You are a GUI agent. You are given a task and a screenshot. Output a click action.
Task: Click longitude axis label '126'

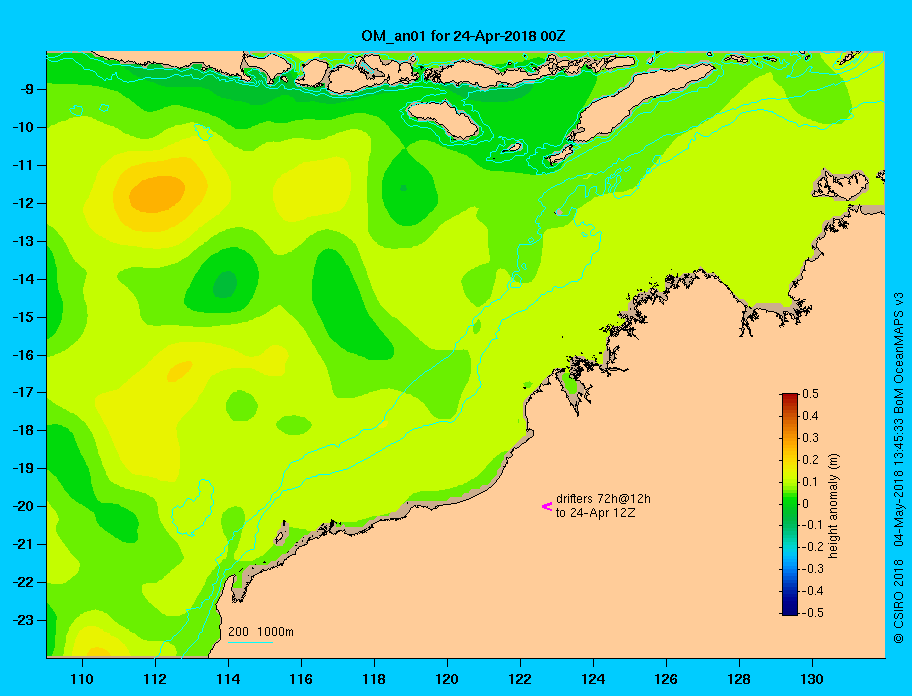pos(666,679)
